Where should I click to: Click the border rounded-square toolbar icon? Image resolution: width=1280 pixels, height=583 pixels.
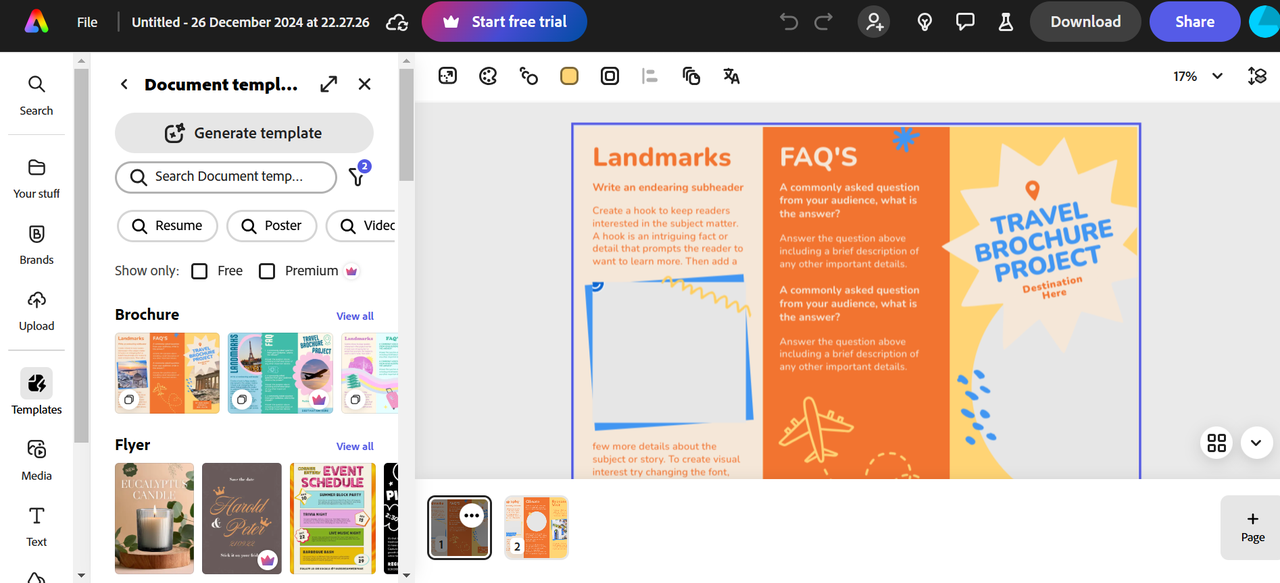[610, 76]
